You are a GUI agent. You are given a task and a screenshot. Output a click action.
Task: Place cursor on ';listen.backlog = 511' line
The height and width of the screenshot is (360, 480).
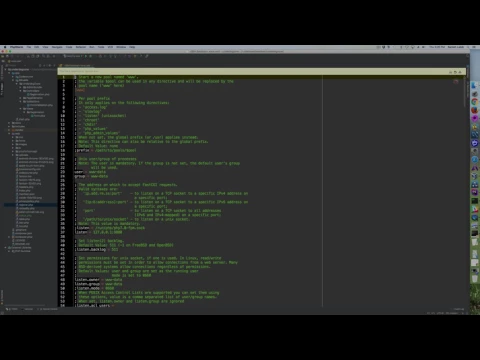click(97, 249)
